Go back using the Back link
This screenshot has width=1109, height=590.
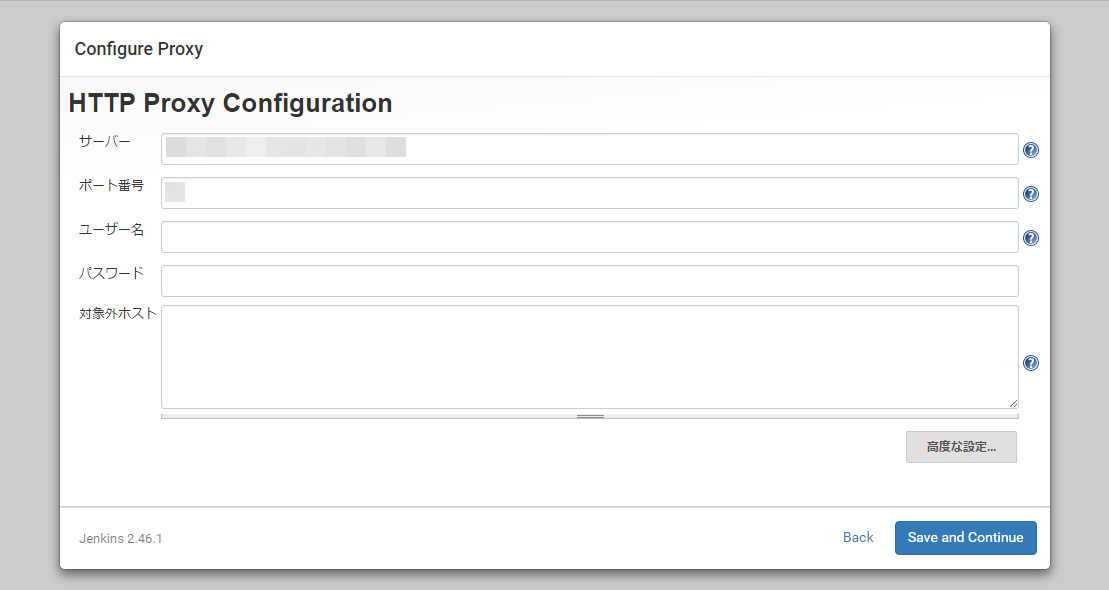[x=858, y=537]
